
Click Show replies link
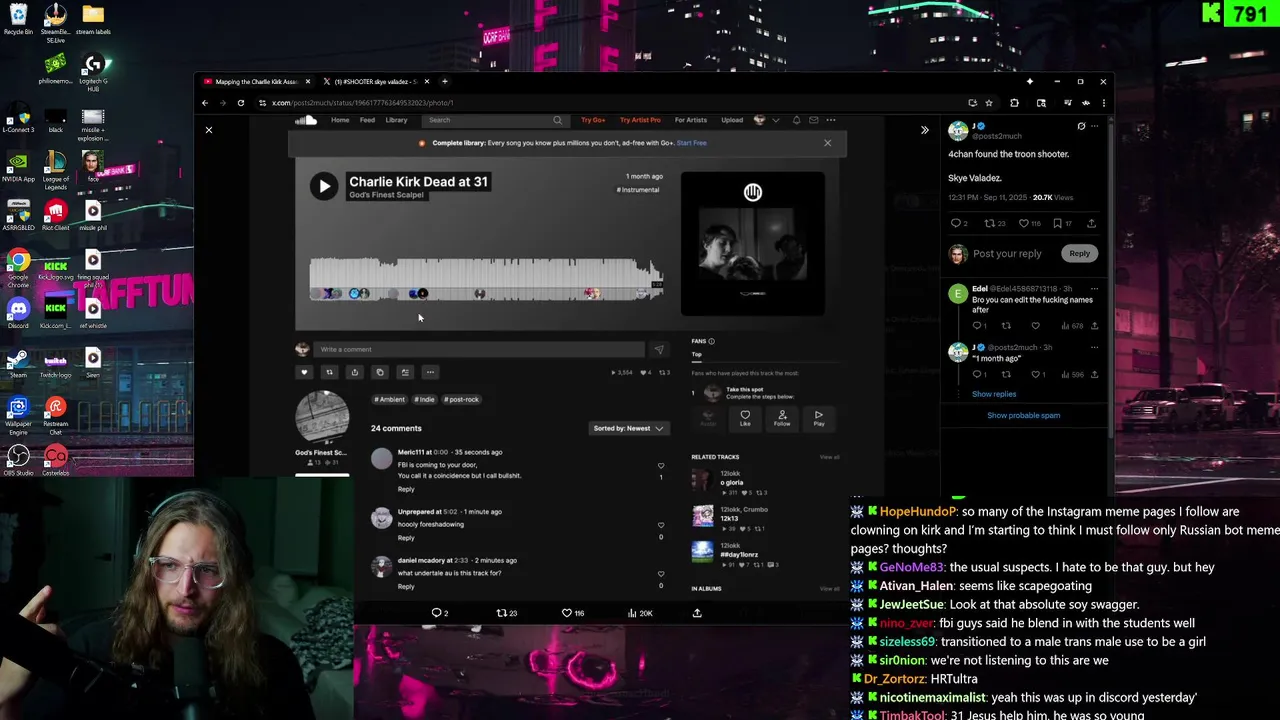tap(994, 394)
